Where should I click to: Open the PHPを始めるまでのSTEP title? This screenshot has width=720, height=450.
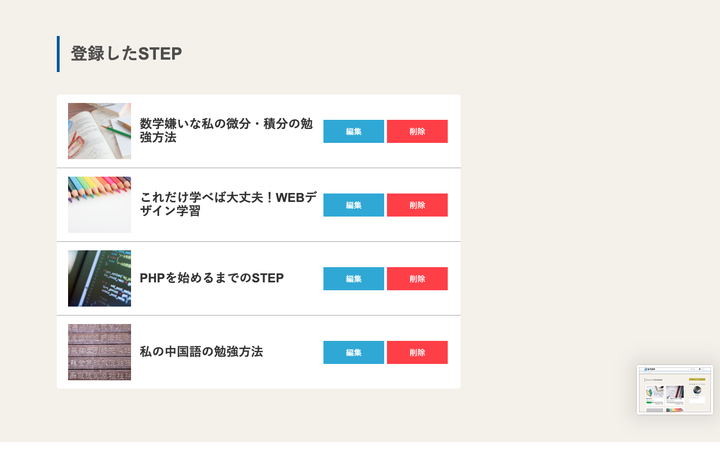click(212, 278)
